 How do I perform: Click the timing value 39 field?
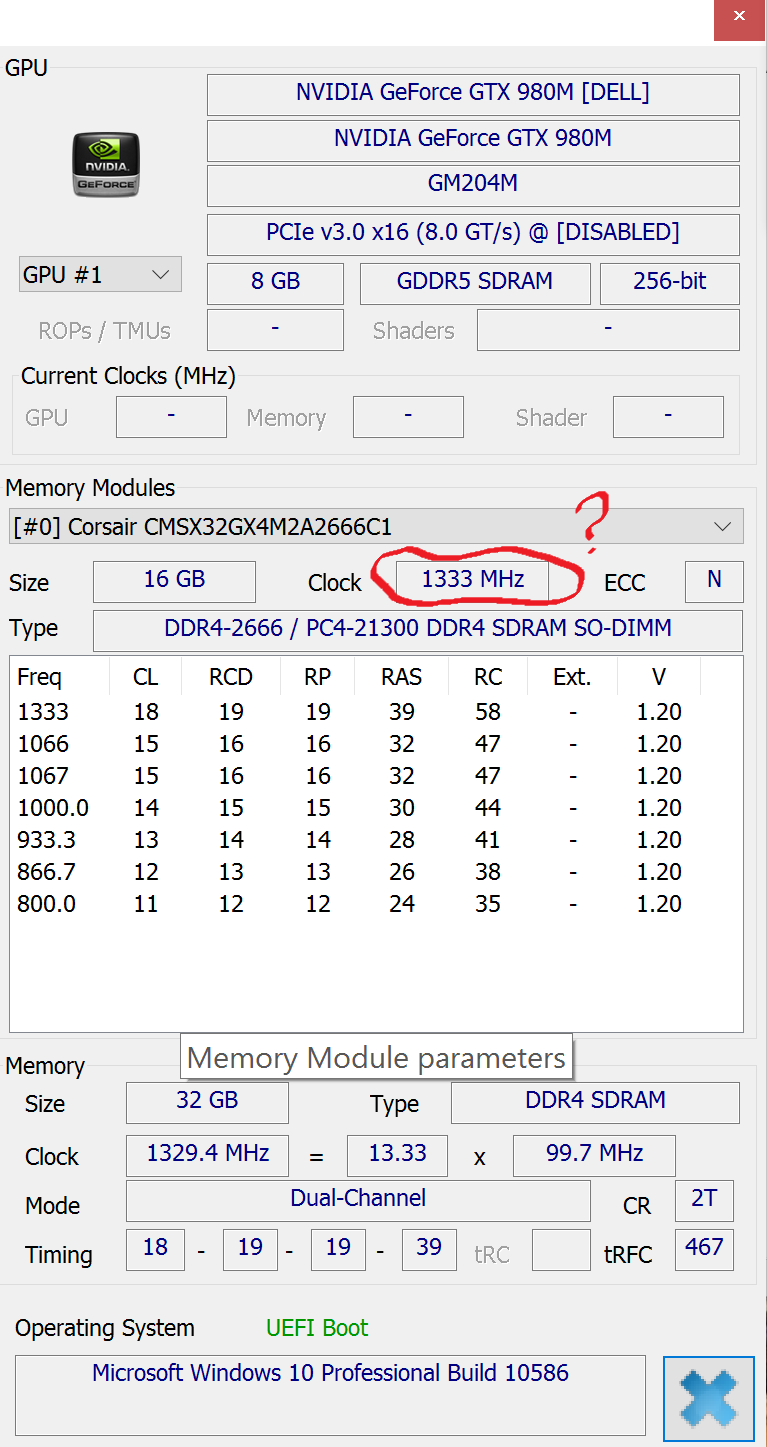[429, 1249]
